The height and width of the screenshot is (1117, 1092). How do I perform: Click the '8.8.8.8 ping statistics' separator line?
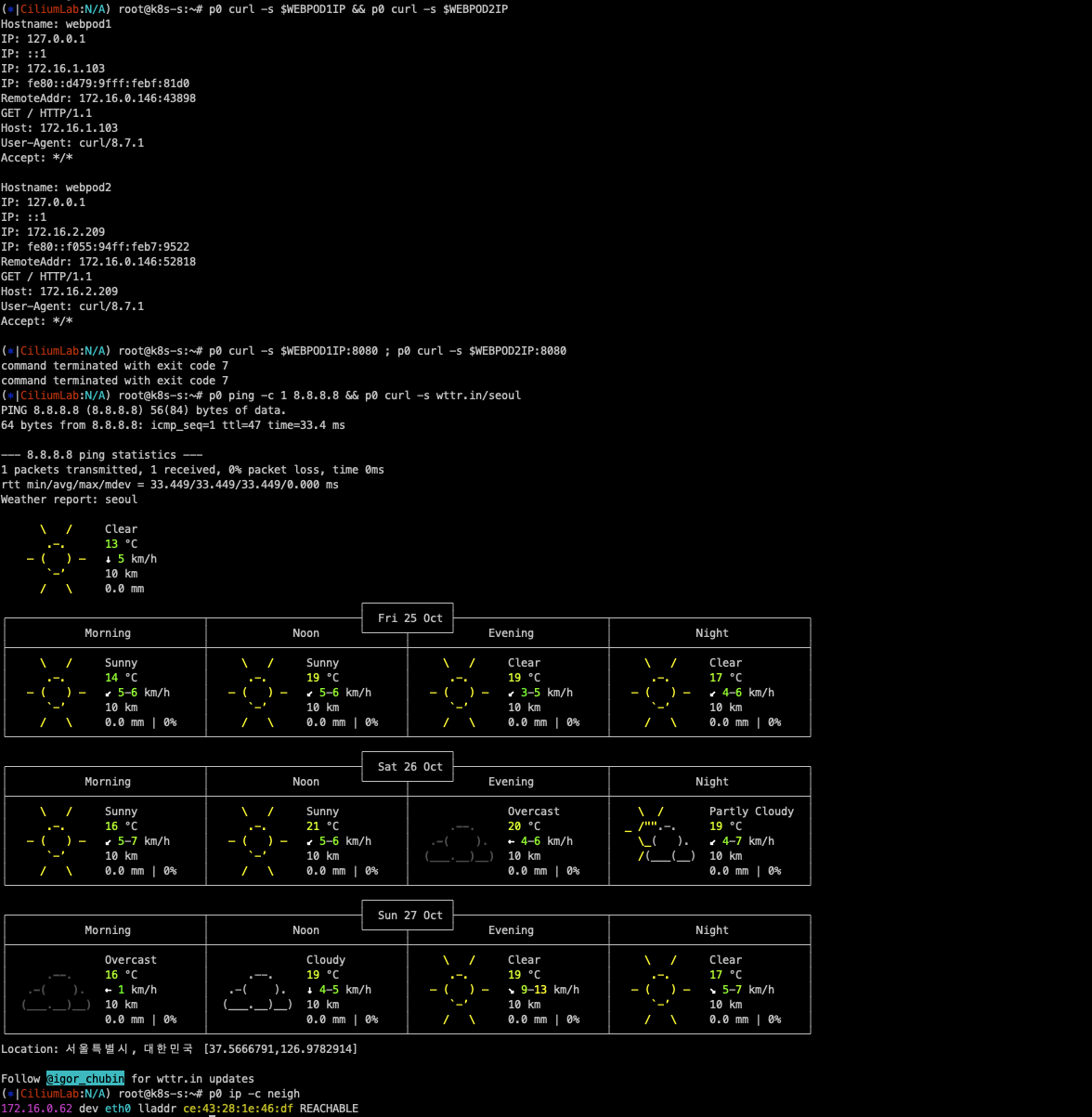[101, 455]
